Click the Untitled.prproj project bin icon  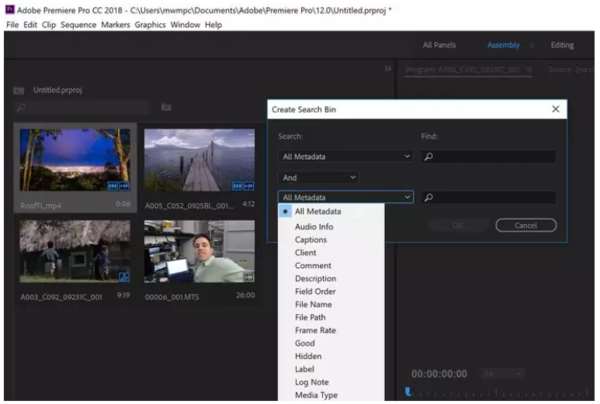19,91
